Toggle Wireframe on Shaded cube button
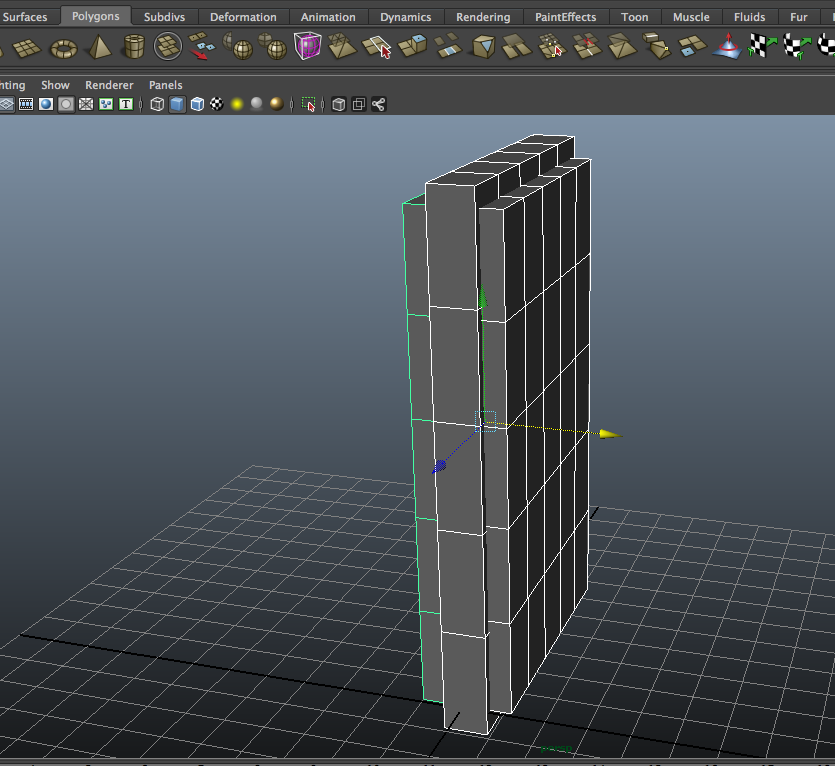This screenshot has height=766, width=835. tap(197, 104)
